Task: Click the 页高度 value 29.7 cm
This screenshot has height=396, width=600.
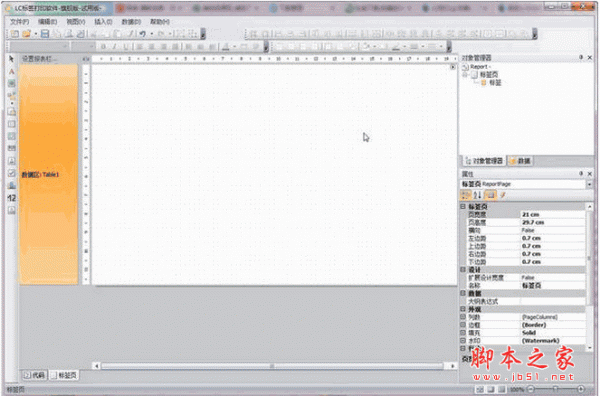Action: coord(553,222)
